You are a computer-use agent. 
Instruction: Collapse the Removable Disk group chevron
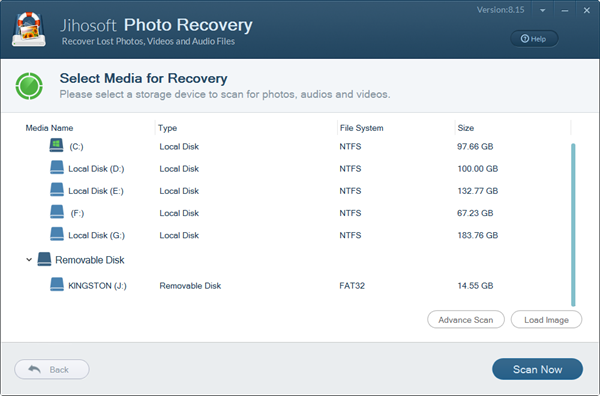29,260
